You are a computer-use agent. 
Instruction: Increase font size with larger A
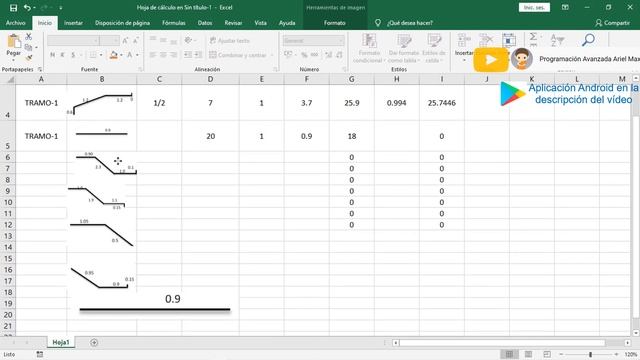pos(126,40)
